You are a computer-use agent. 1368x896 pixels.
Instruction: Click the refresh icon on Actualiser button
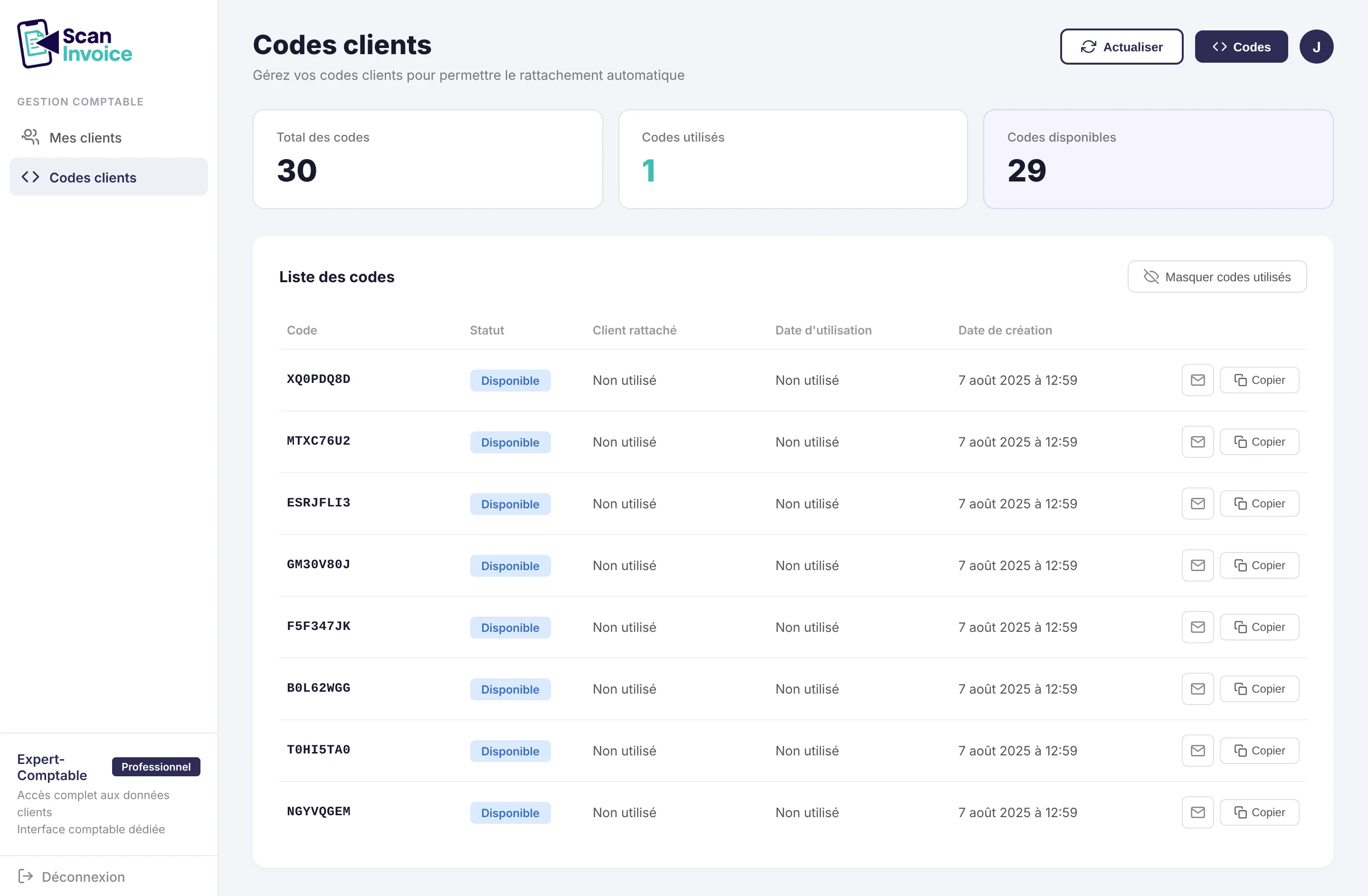(1089, 47)
